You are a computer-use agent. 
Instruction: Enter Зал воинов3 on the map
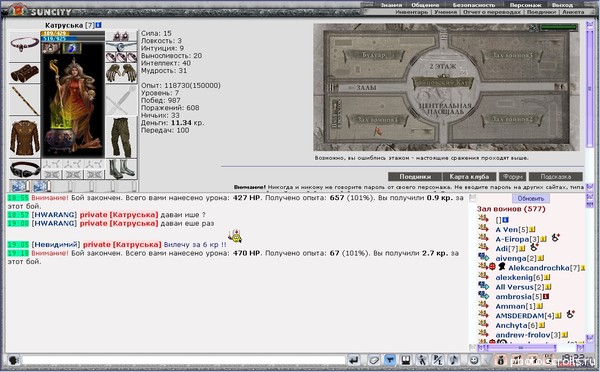513,56
